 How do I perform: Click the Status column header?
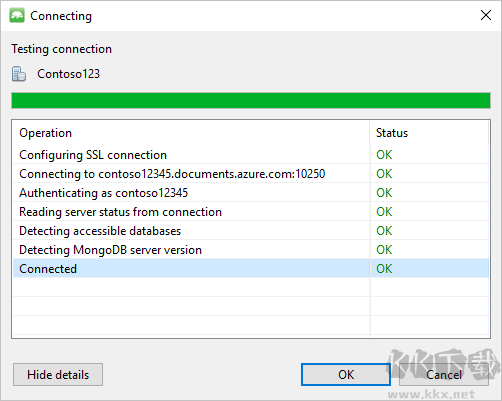click(x=429, y=133)
